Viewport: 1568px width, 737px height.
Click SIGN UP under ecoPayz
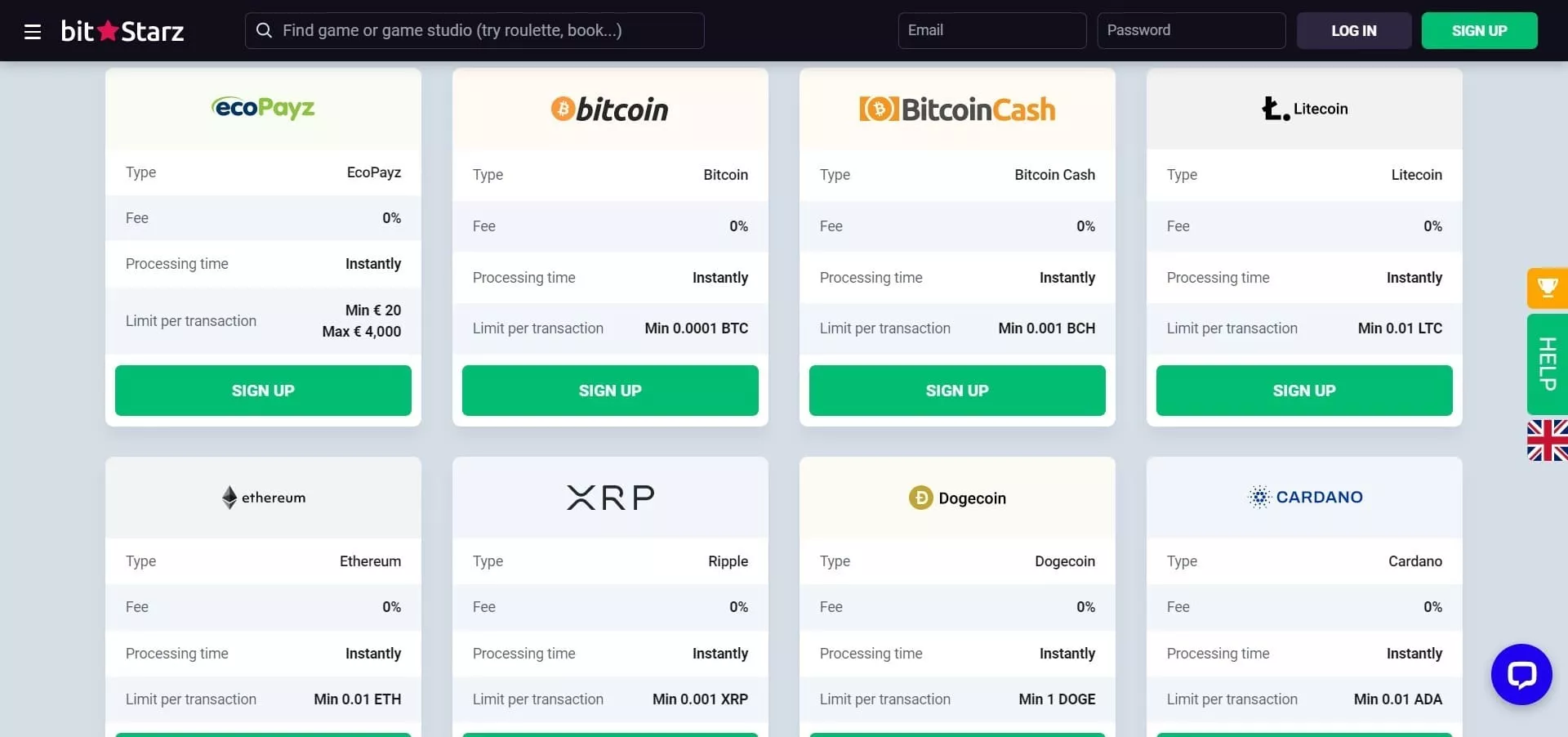pos(263,391)
